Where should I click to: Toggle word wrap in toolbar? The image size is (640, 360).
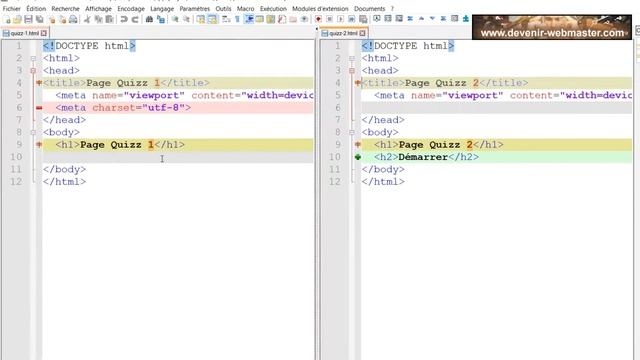(226, 19)
